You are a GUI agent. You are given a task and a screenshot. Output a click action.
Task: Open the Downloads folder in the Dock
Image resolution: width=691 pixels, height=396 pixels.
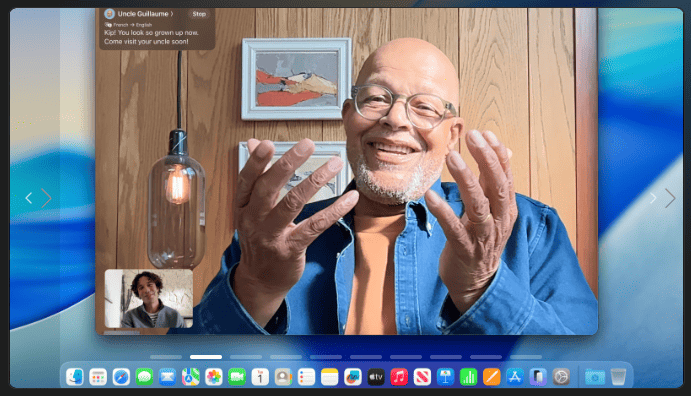[x=594, y=377]
